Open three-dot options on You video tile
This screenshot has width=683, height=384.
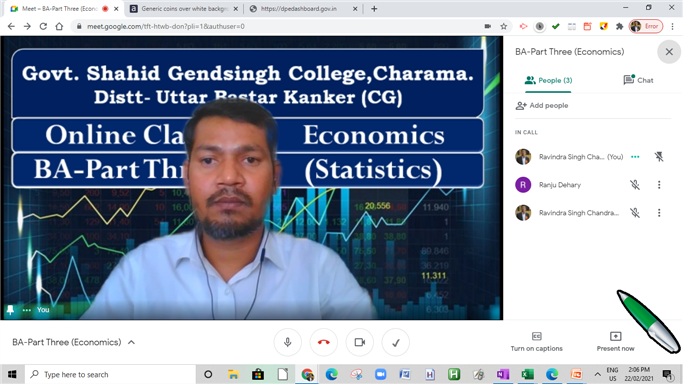27,310
